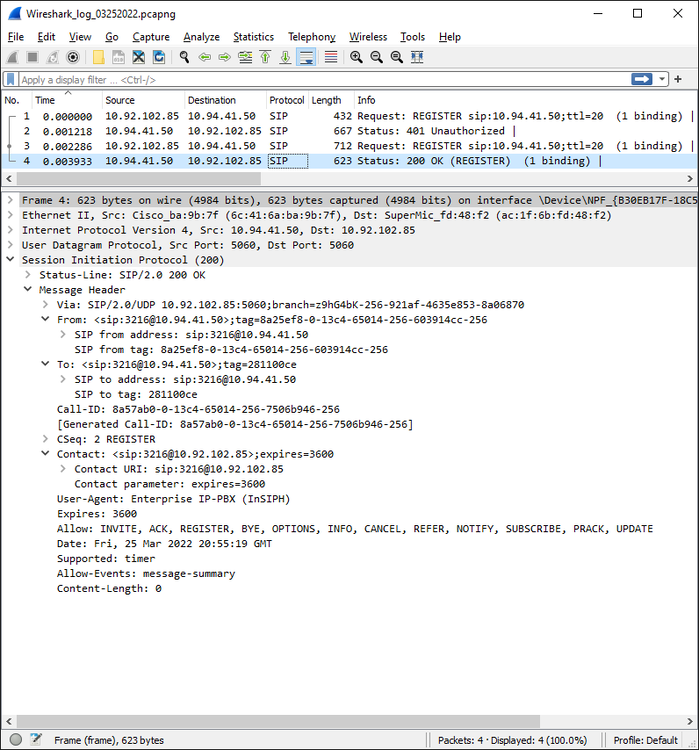Click the blue apply filter arrow button
This screenshot has width=699, height=750.
click(642, 79)
